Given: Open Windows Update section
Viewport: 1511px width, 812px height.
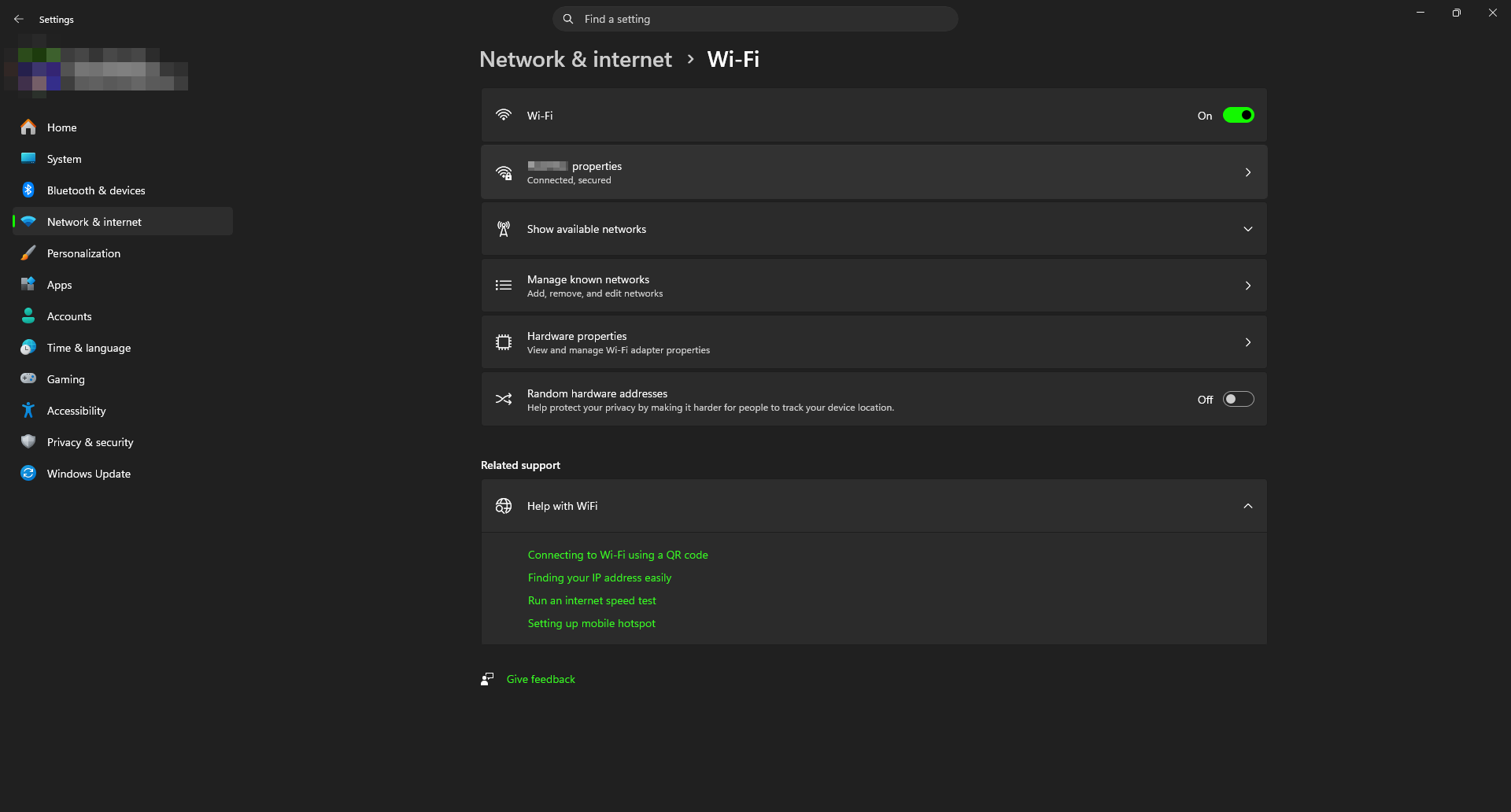Looking at the screenshot, I should click(x=123, y=473).
